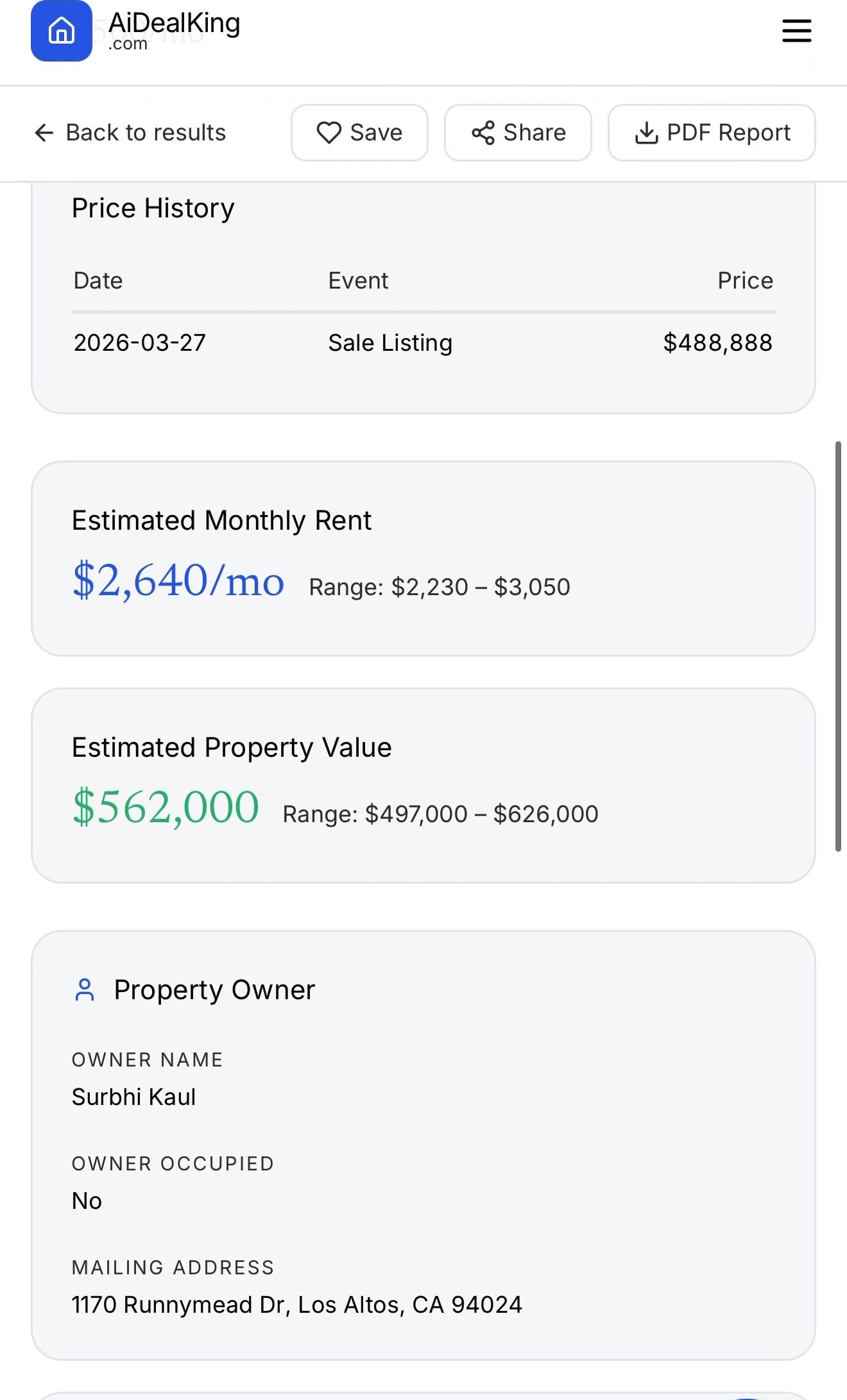Screen dimensions: 847x1400
Task: Click the AiDealKing home logo icon
Action: 62,31
